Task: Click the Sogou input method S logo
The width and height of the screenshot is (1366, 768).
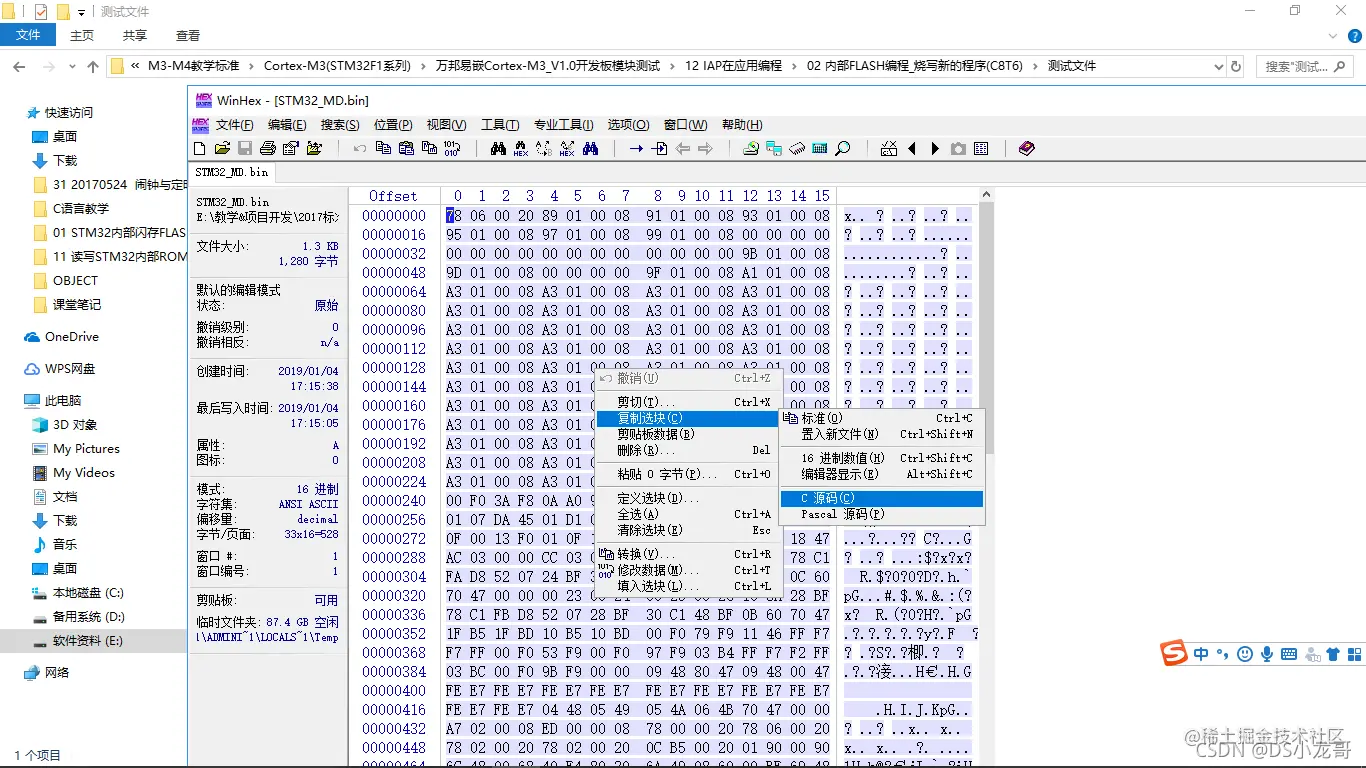Action: (1174, 654)
